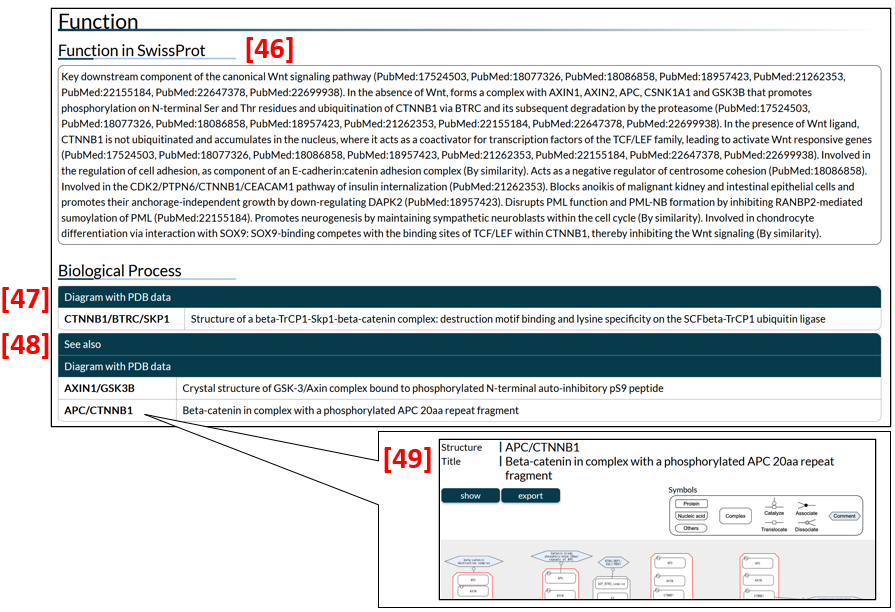
Task: Click the Catalyze symbol icon
Action: click(773, 504)
